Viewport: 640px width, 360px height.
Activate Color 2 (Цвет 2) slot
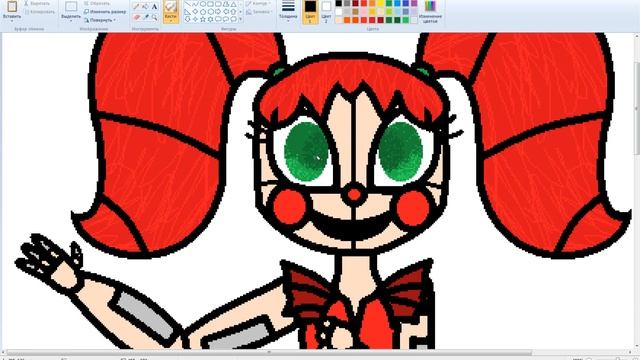click(x=327, y=11)
